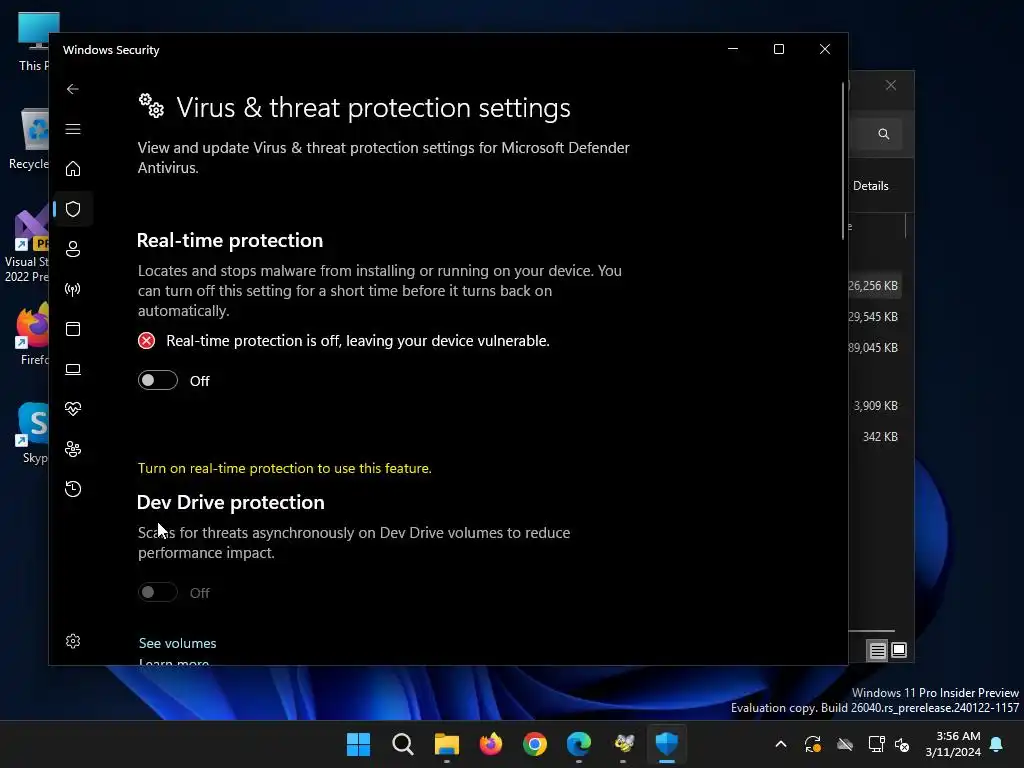Click Windows Security shield on taskbar
1024x768 pixels.
(667, 744)
